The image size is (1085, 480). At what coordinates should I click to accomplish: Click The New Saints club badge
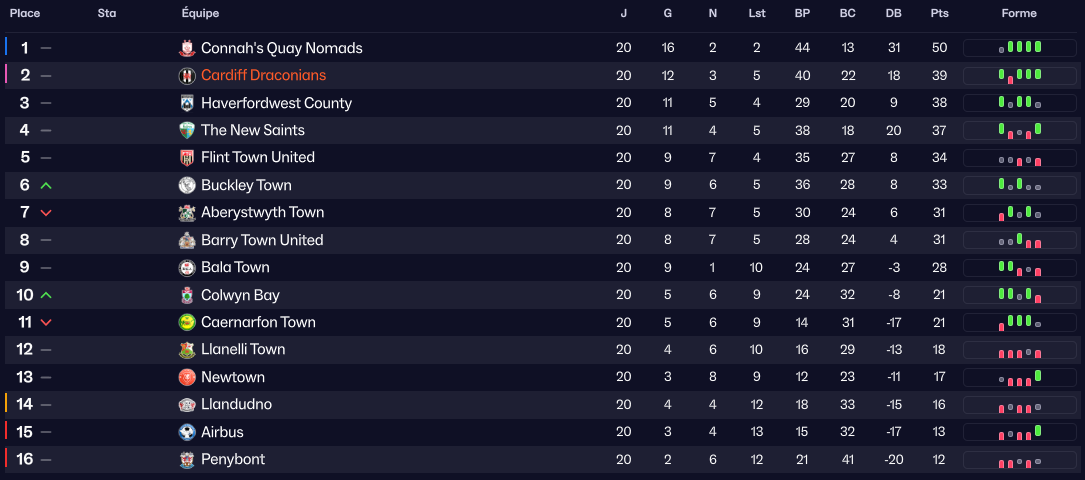click(187, 130)
